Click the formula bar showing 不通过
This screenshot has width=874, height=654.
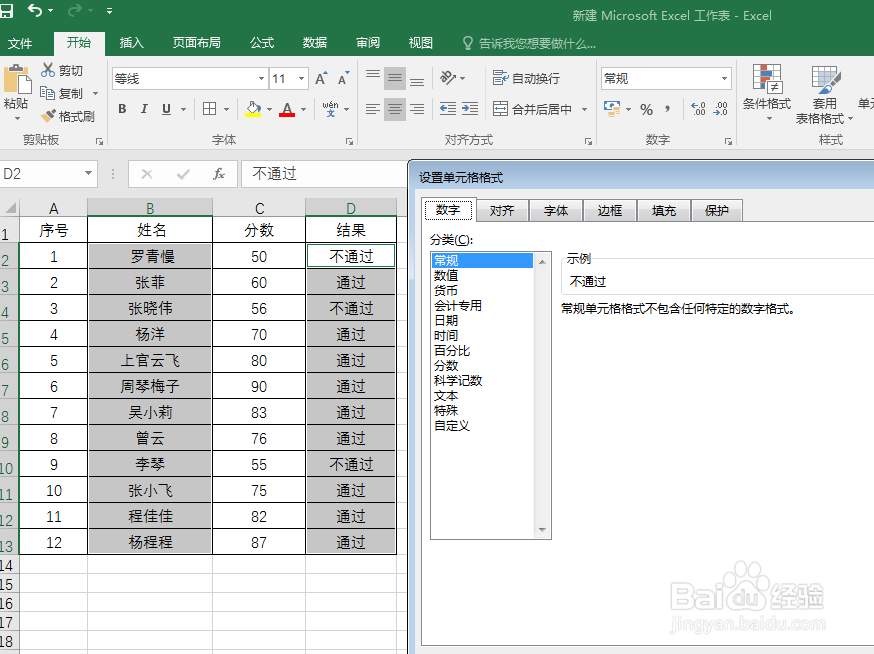(x=324, y=174)
